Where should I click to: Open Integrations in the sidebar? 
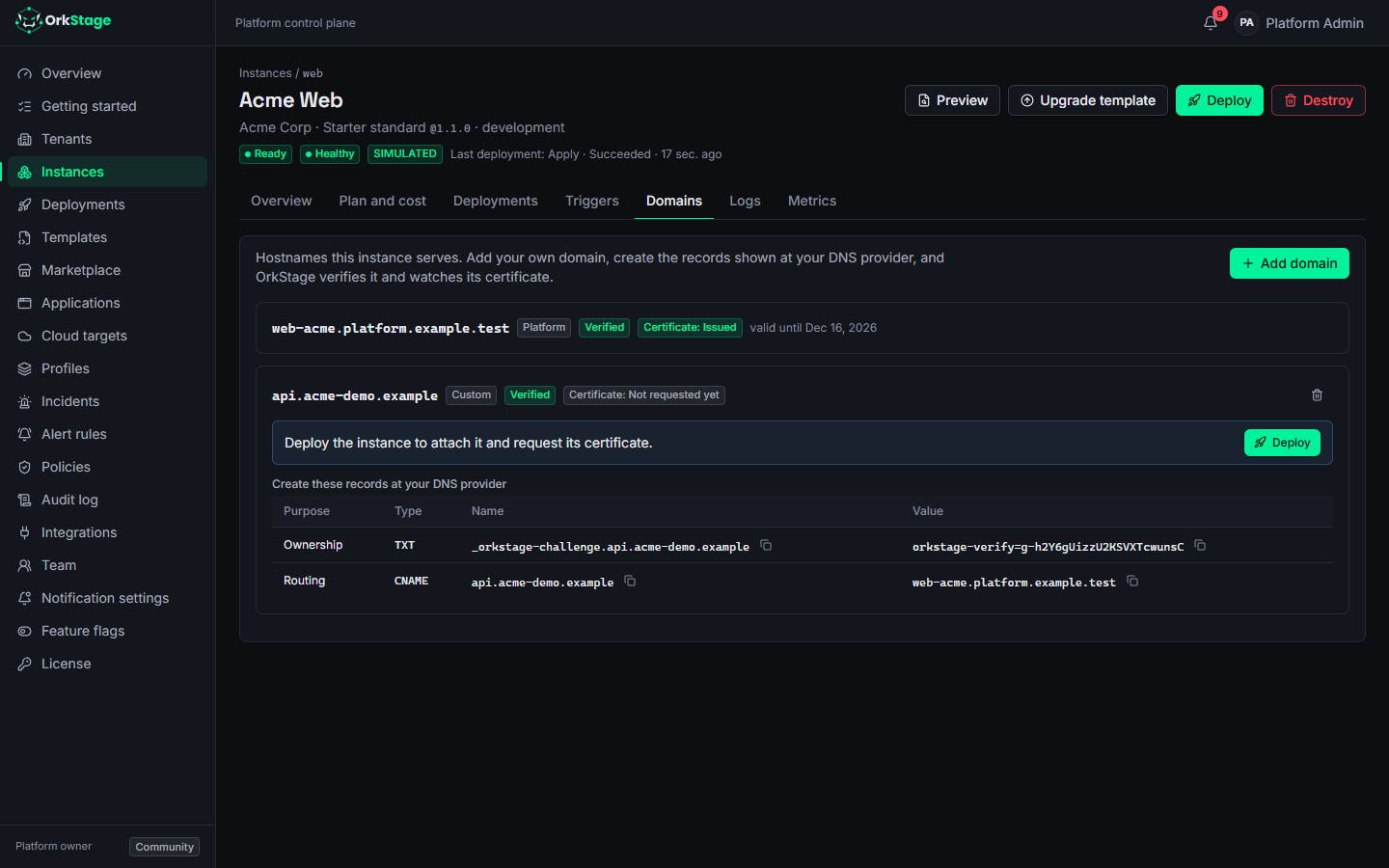[107, 532]
